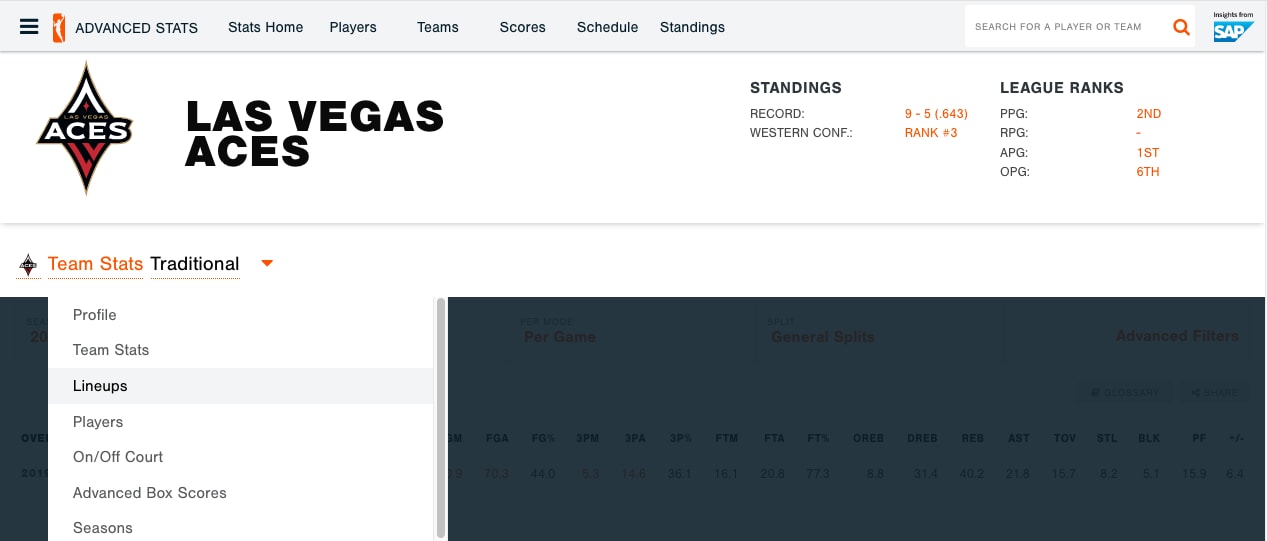
Task: Click the WNBA logo icon
Action: click(x=58, y=27)
